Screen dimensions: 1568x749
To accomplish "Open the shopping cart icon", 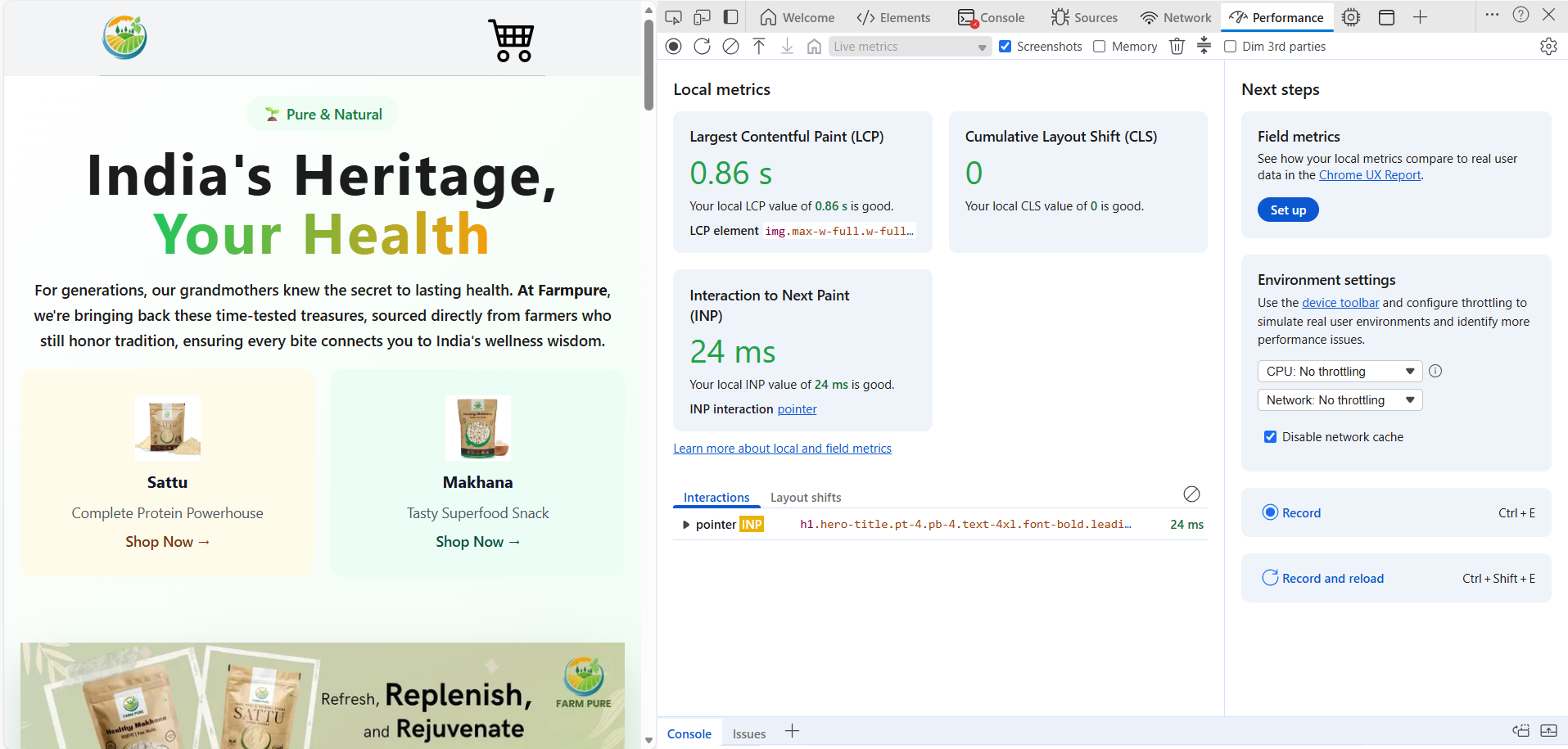I will (x=513, y=40).
